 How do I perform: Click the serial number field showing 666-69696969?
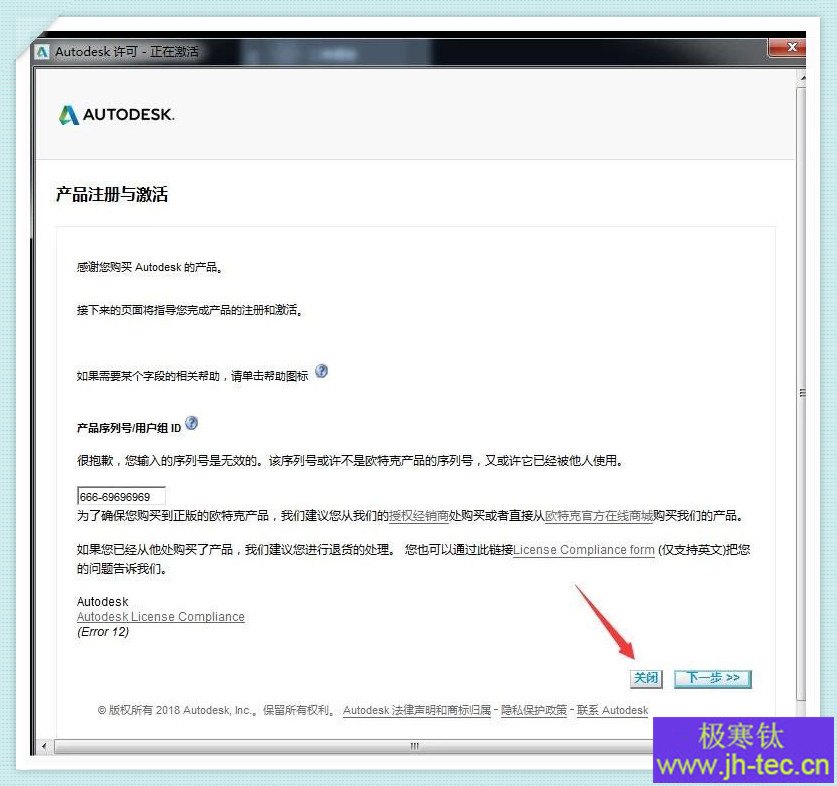tap(121, 496)
